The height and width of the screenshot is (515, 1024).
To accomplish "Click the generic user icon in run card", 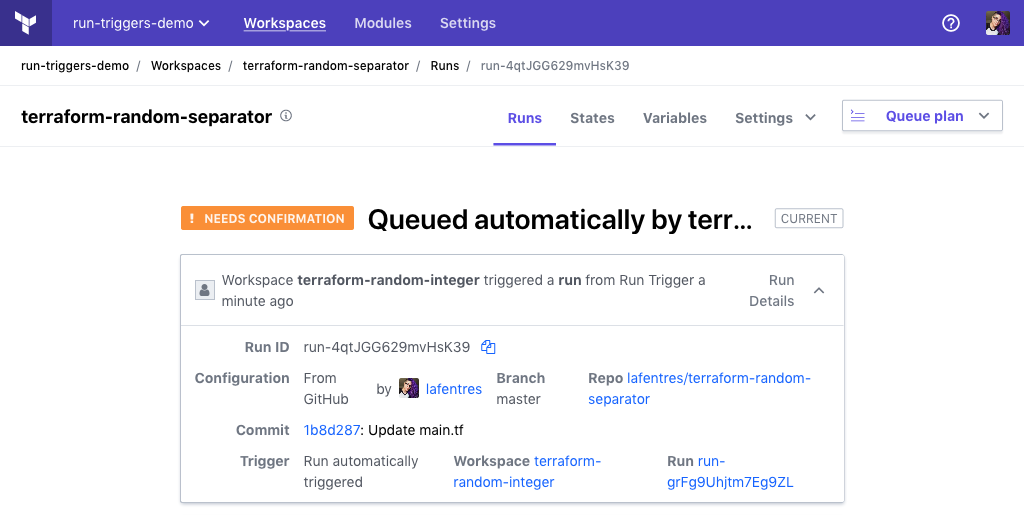I will (205, 290).
